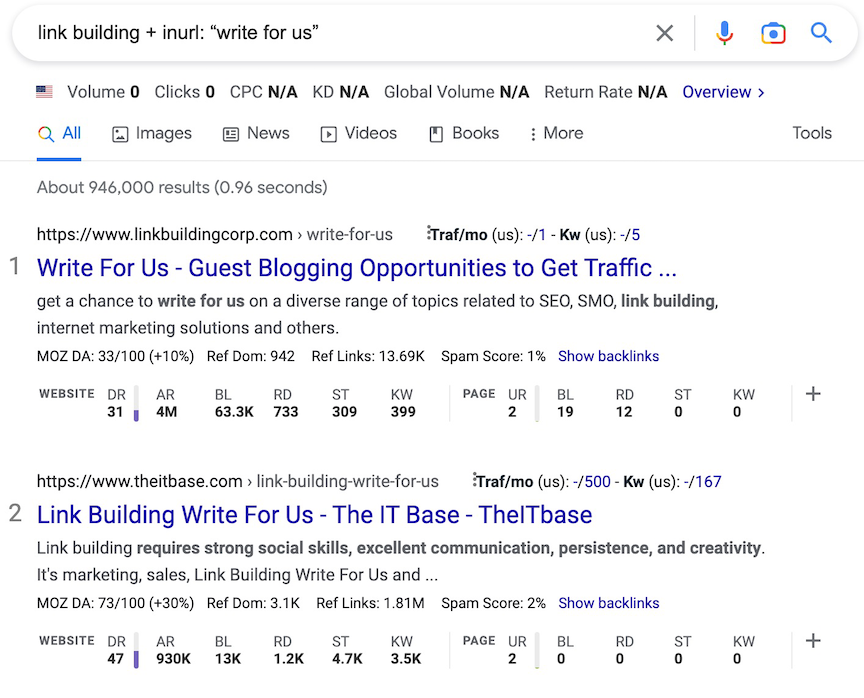Click 'Ref Dom: 3.1K' text
This screenshot has height=698, width=864.
click(253, 603)
